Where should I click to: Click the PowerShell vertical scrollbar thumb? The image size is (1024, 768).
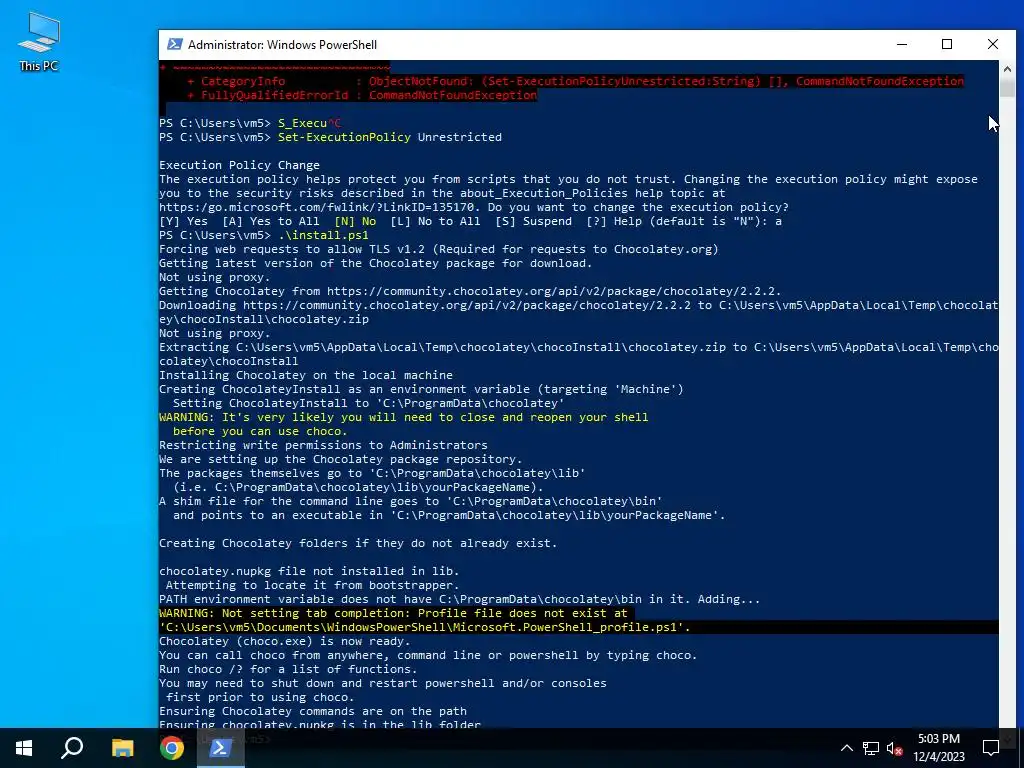click(1007, 88)
